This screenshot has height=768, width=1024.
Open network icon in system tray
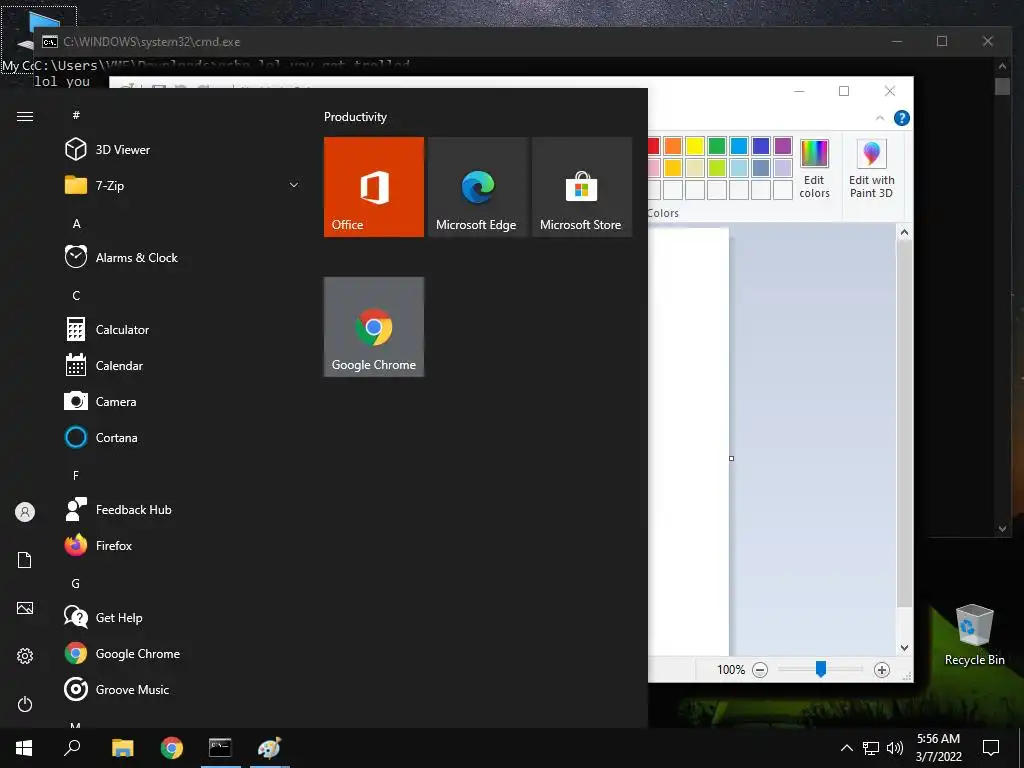coord(871,748)
